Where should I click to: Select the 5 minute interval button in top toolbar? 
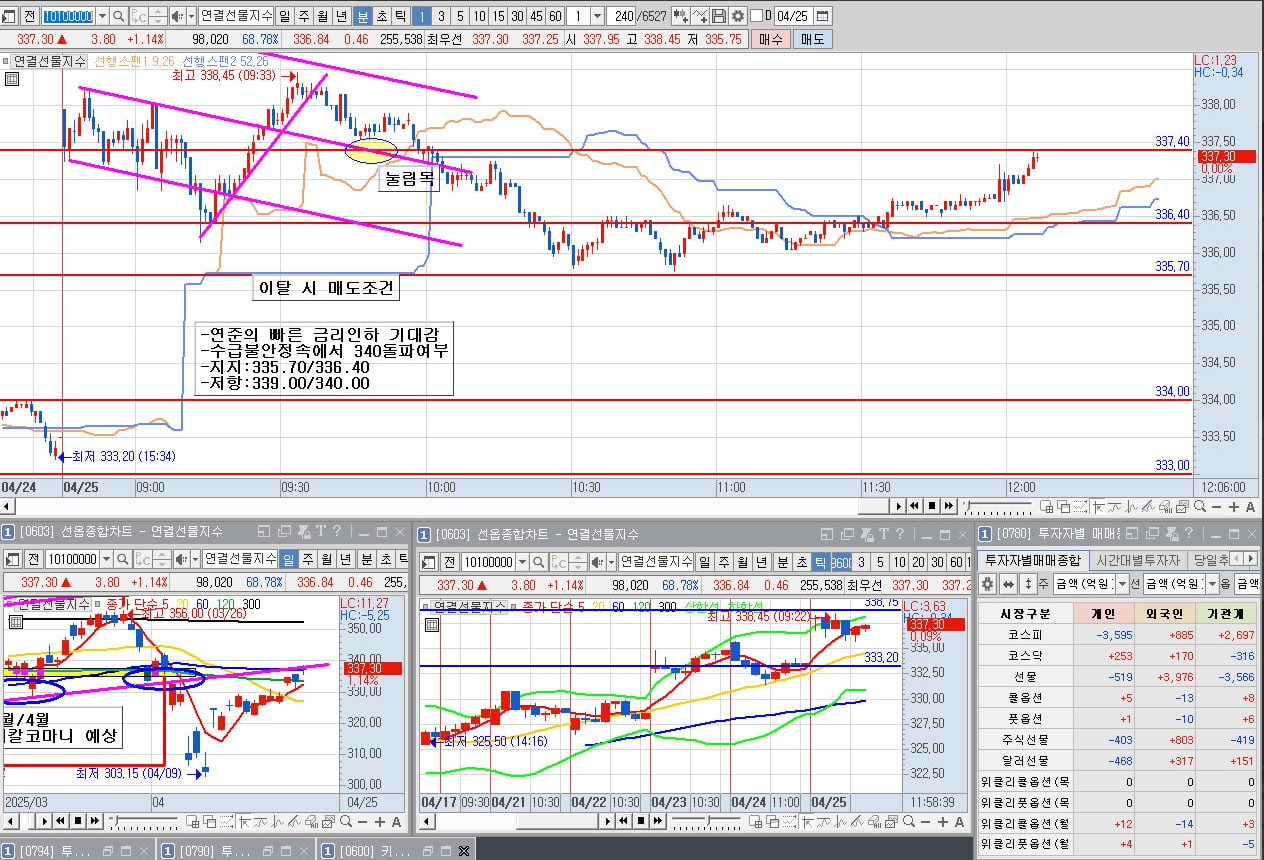[x=460, y=16]
